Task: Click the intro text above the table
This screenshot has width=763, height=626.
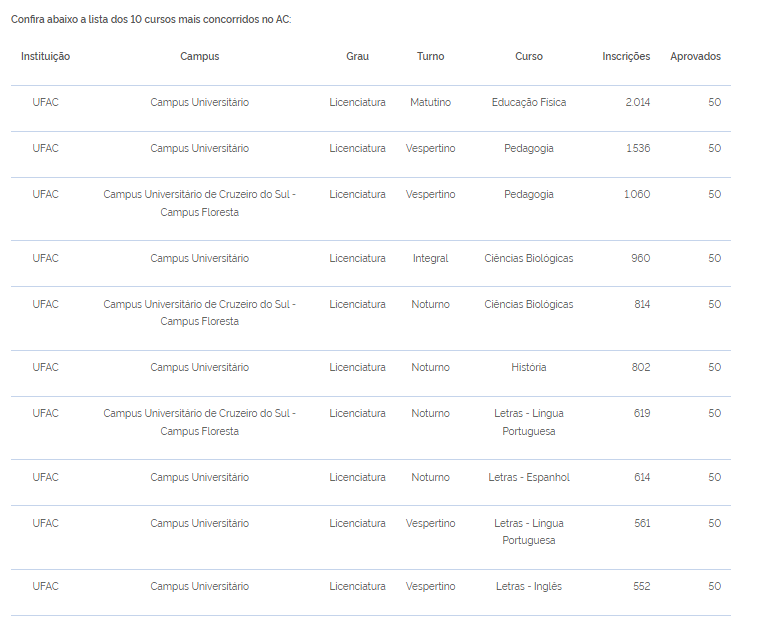Action: [x=151, y=20]
